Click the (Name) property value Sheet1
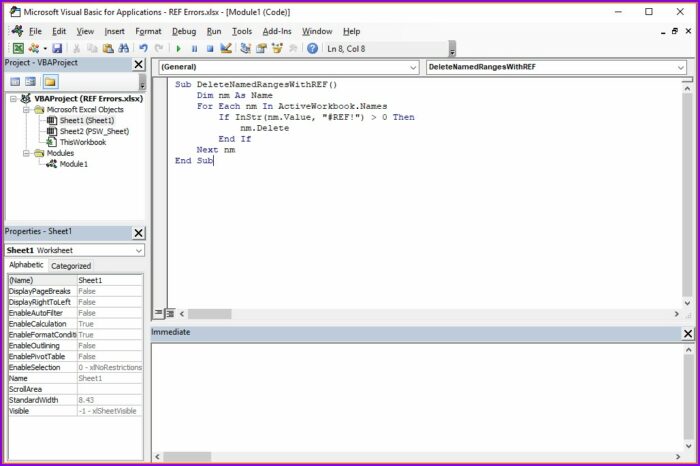Viewport: 700px width, 466px height. [110, 280]
